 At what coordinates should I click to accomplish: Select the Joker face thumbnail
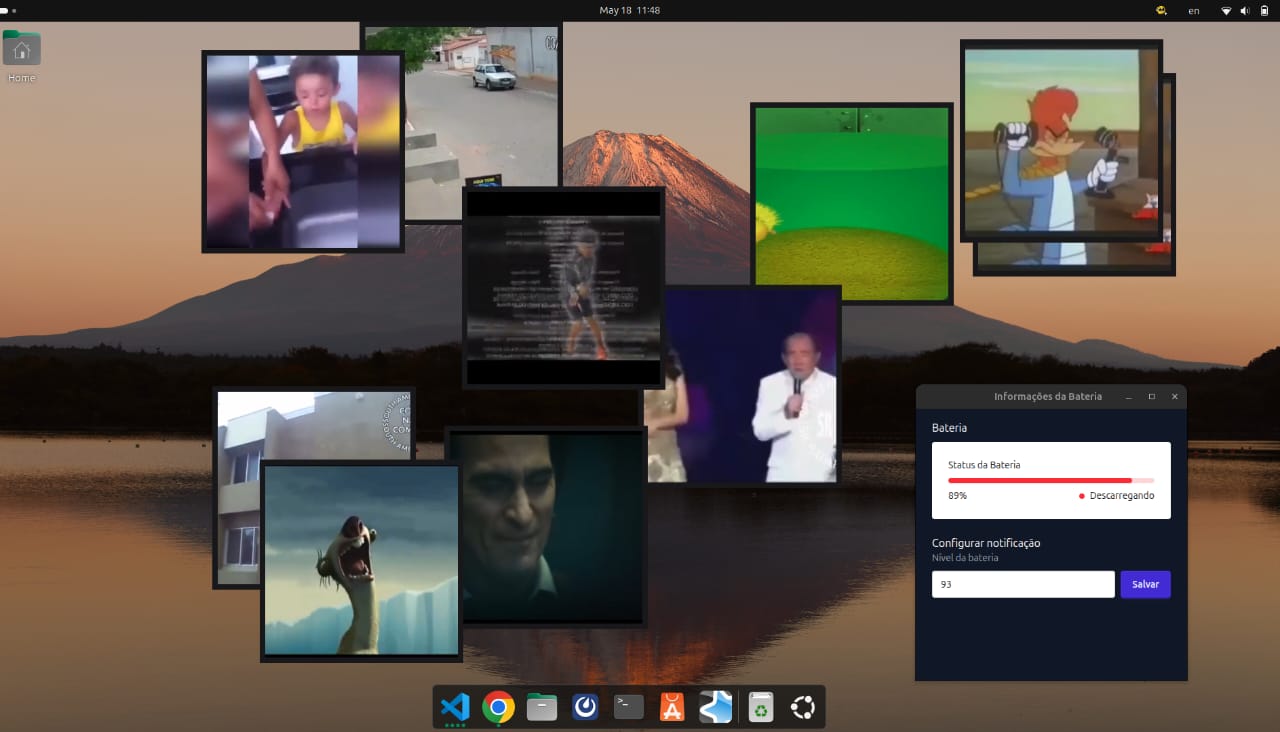pos(546,527)
